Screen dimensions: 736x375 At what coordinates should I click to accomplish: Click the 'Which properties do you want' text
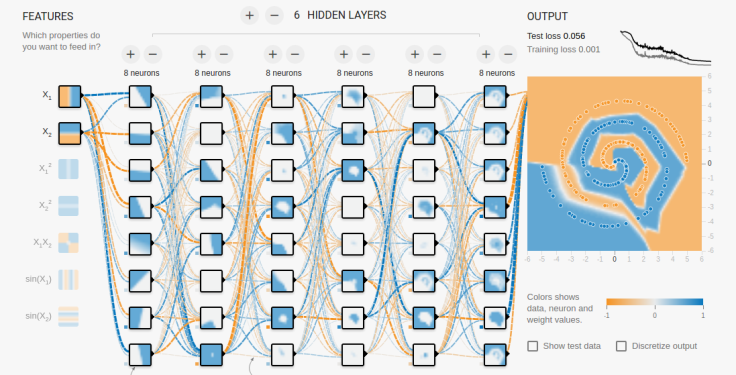pos(61,41)
